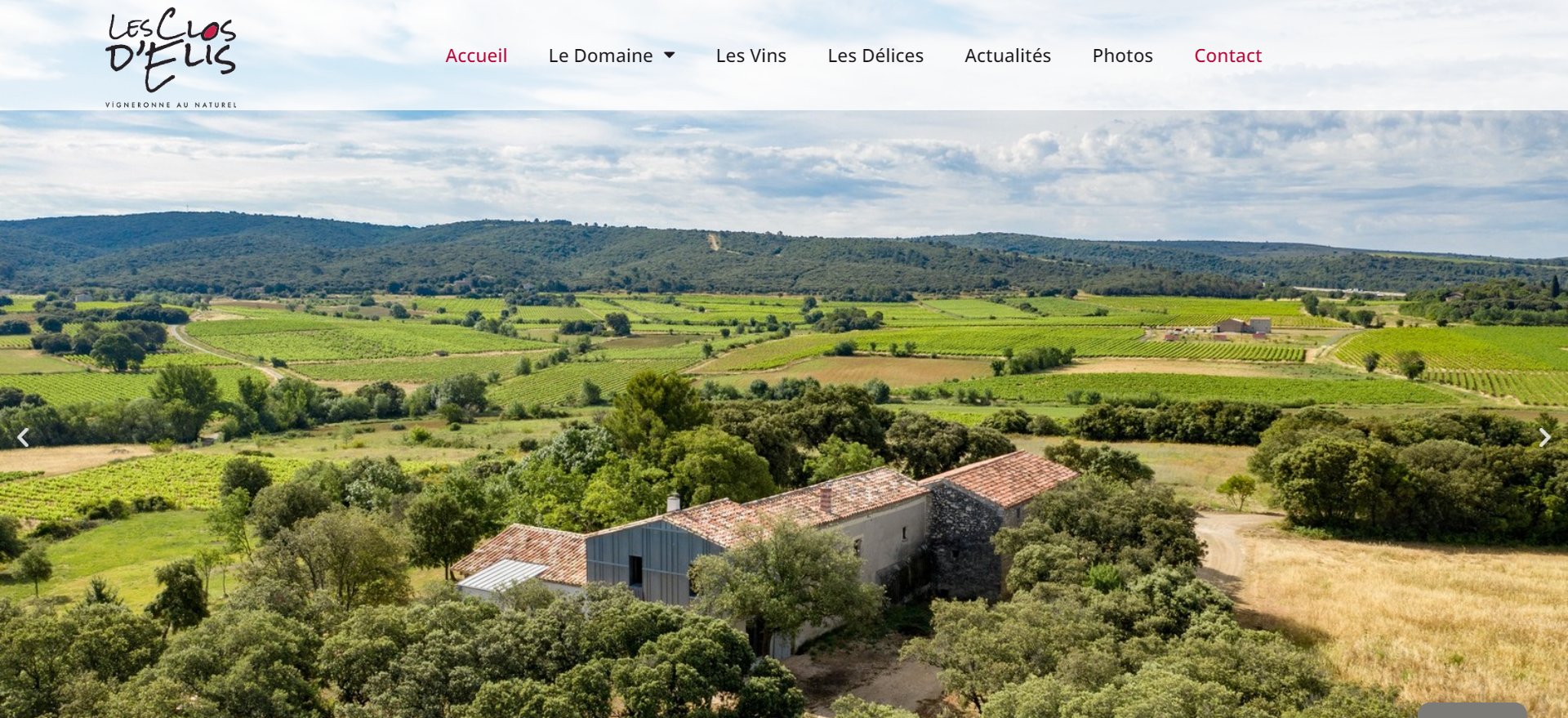Click the "Vigneronne au naturel" tagline under logo

coord(171,105)
